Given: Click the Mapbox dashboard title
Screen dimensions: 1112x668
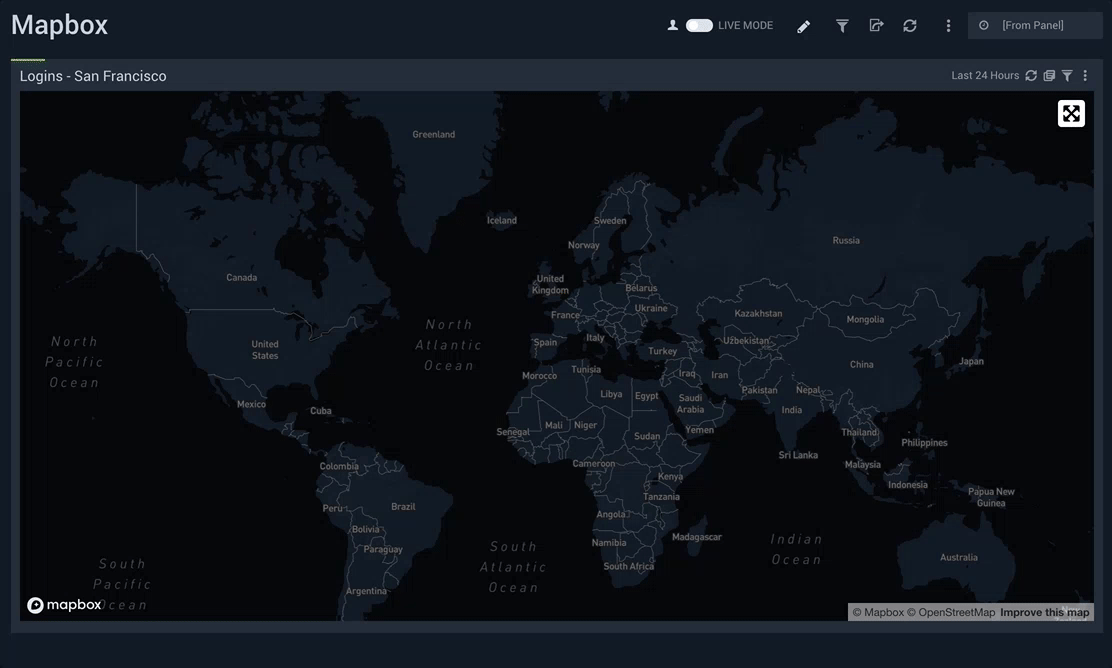Looking at the screenshot, I should point(60,26).
